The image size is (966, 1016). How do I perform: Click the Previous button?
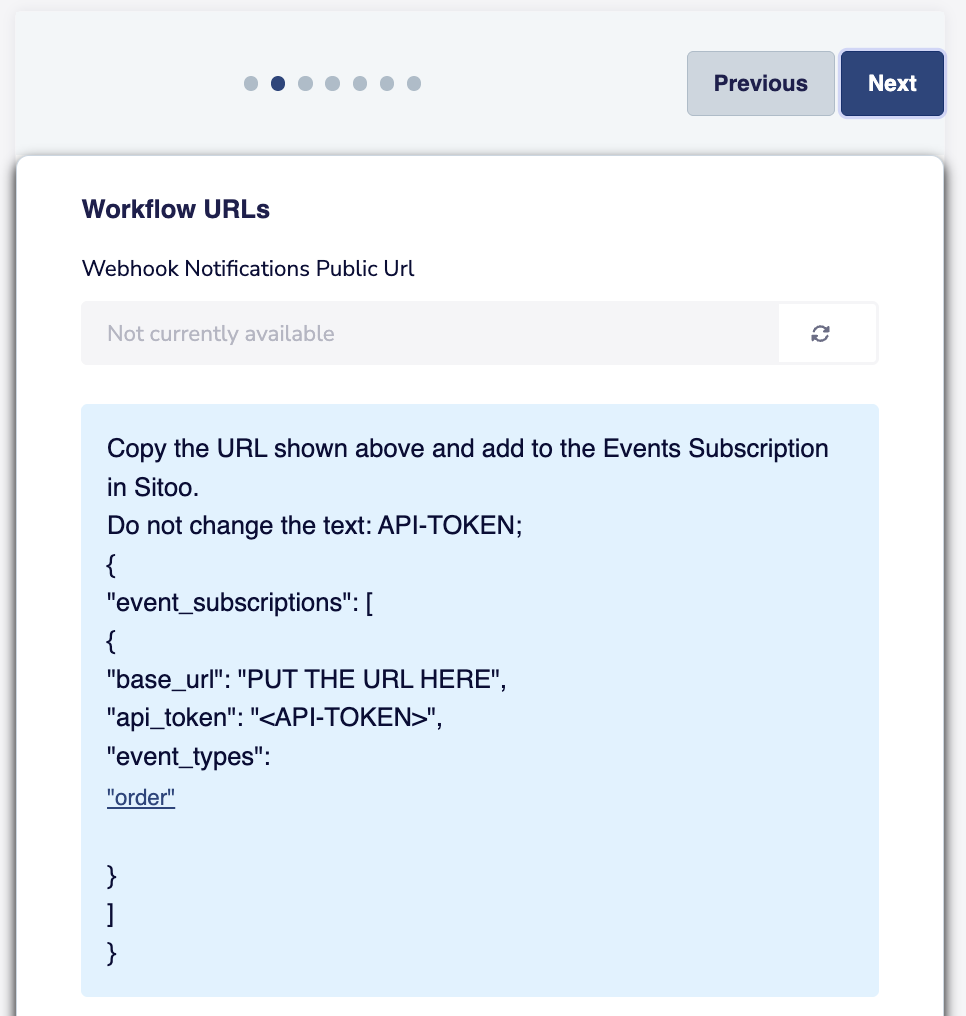click(x=761, y=84)
